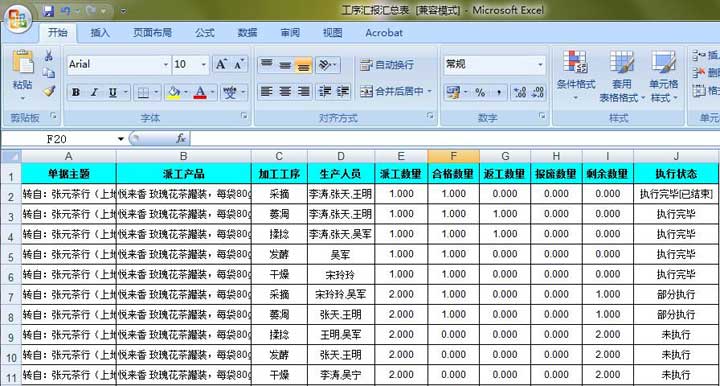This screenshot has height=386, width=720.
Task: Align text to top
Action: click(x=267, y=65)
